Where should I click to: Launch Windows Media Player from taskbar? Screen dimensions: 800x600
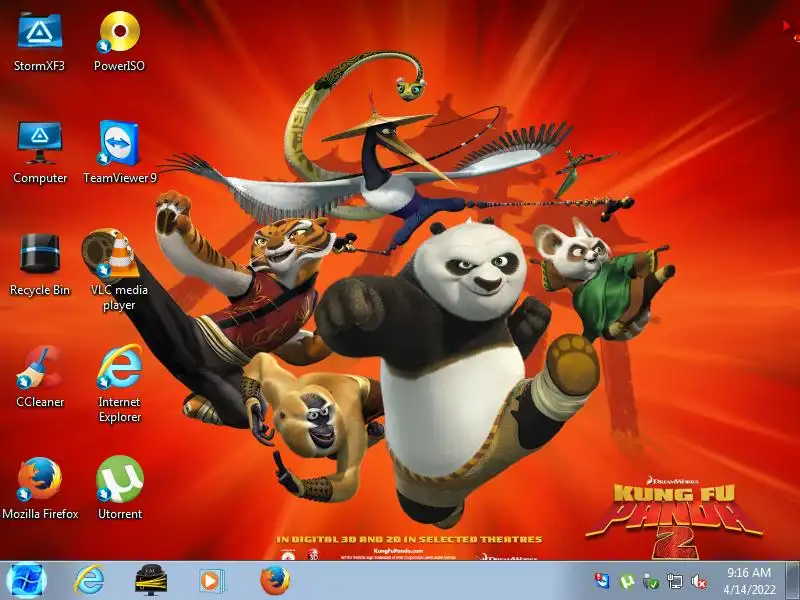coord(210,581)
